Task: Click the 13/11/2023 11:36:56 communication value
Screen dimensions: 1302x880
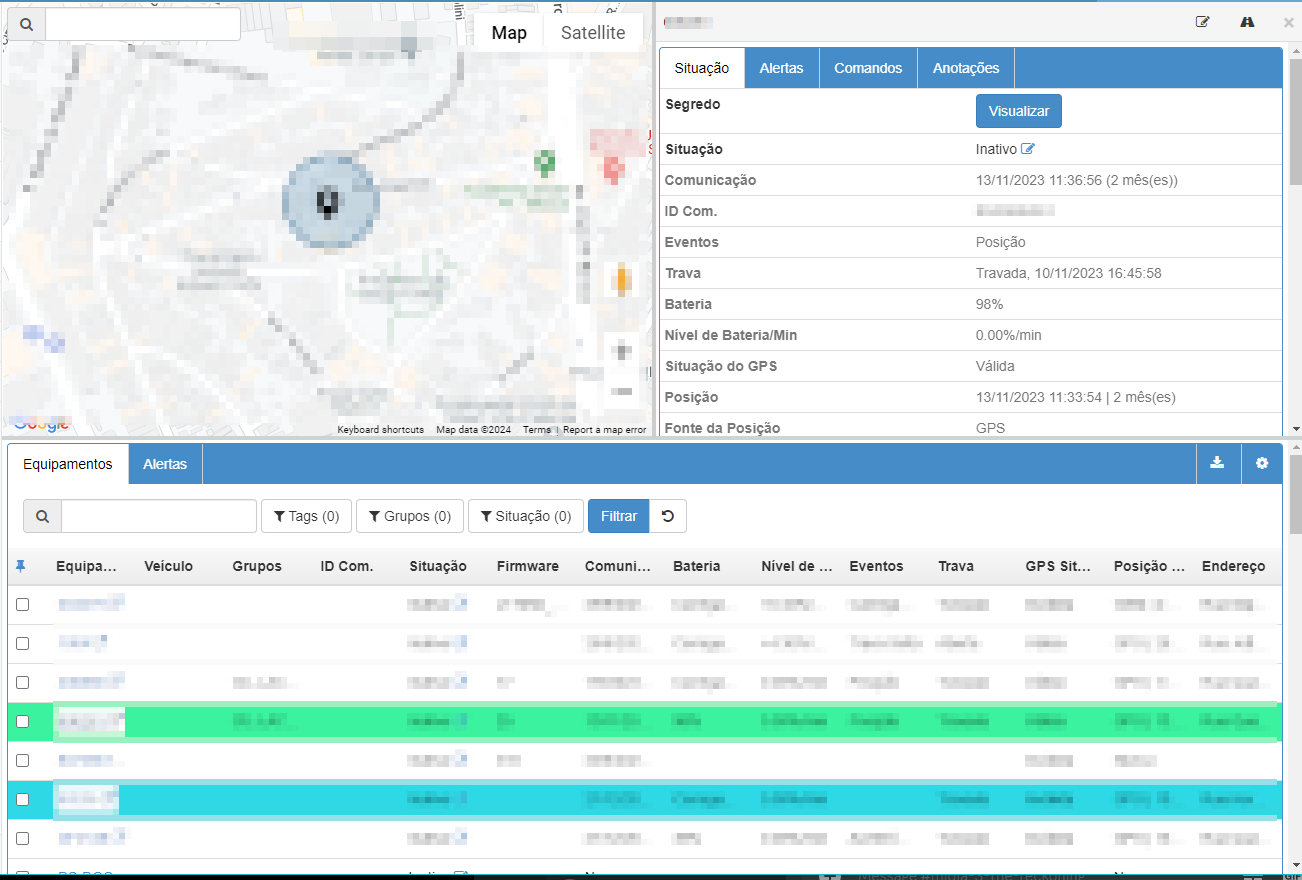Action: point(1077,180)
